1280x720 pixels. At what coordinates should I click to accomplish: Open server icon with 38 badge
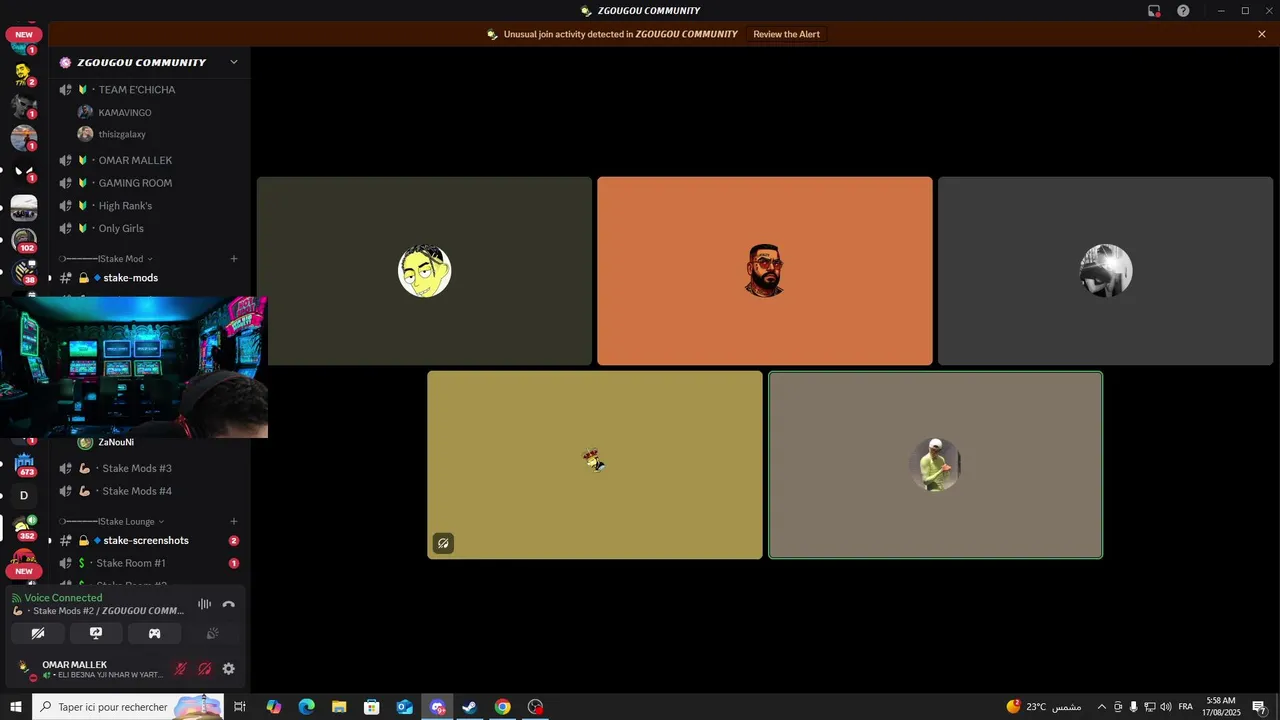click(24, 272)
